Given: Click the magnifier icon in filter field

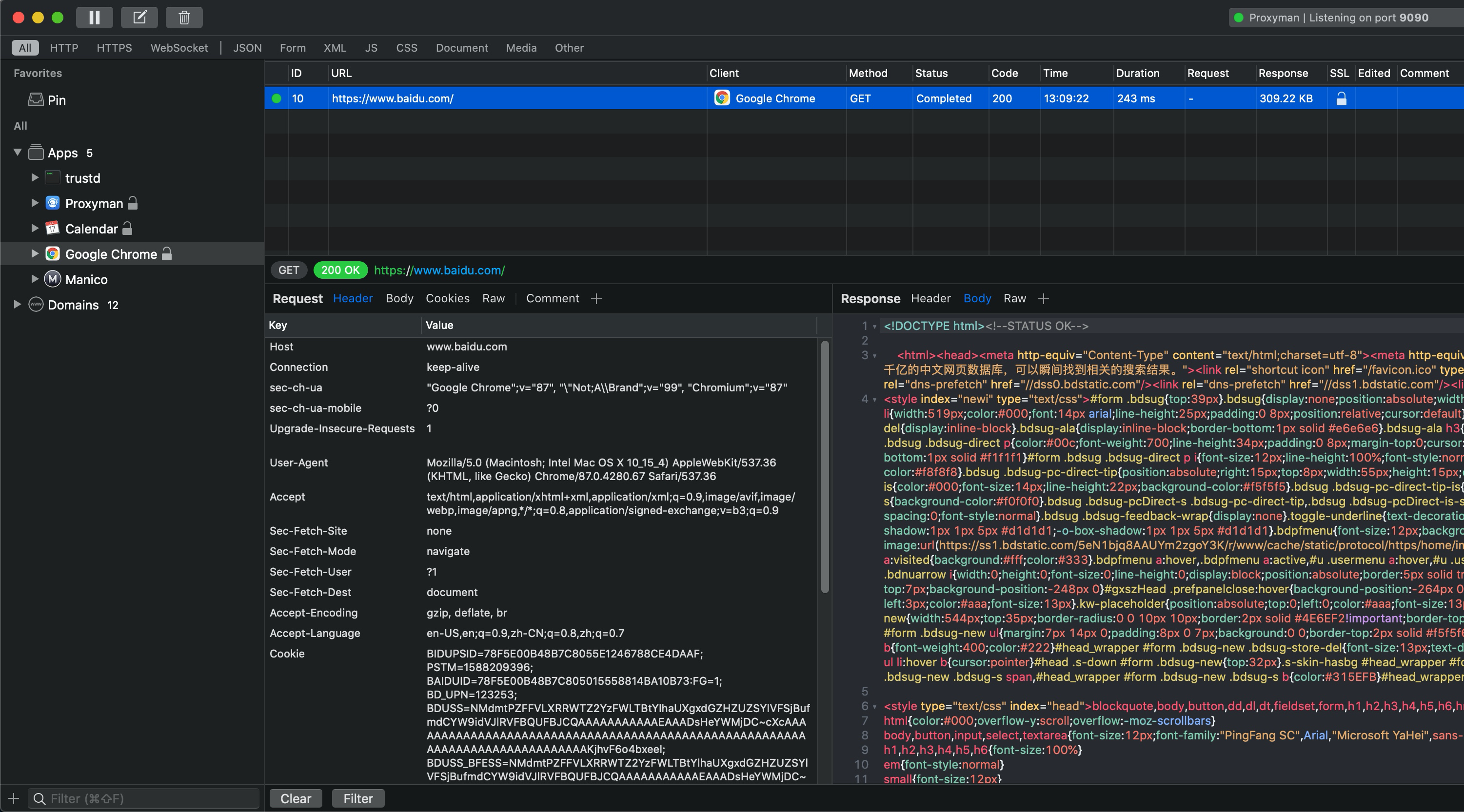Looking at the screenshot, I should tap(39, 799).
